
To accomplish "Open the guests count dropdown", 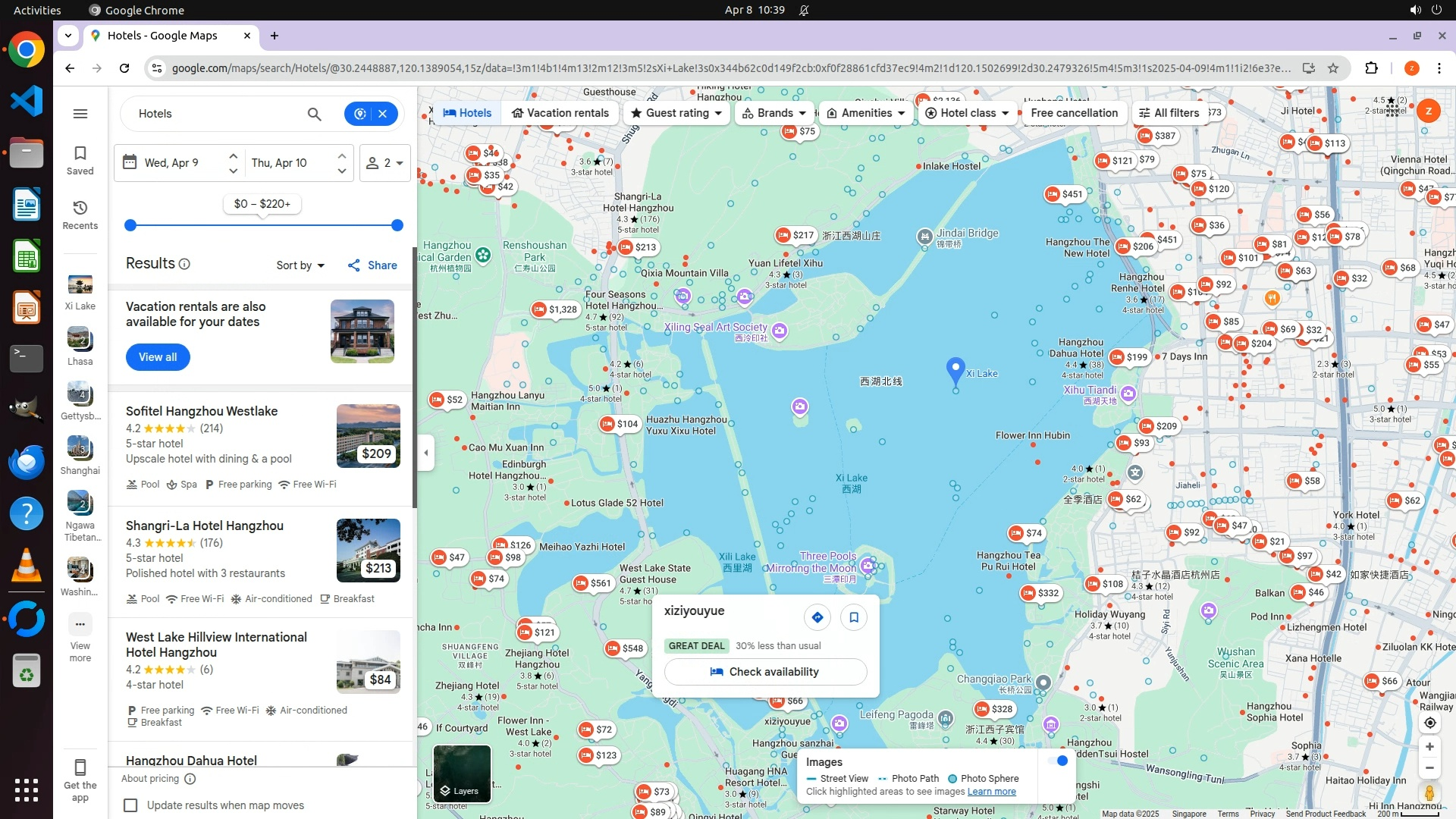I will tap(385, 163).
